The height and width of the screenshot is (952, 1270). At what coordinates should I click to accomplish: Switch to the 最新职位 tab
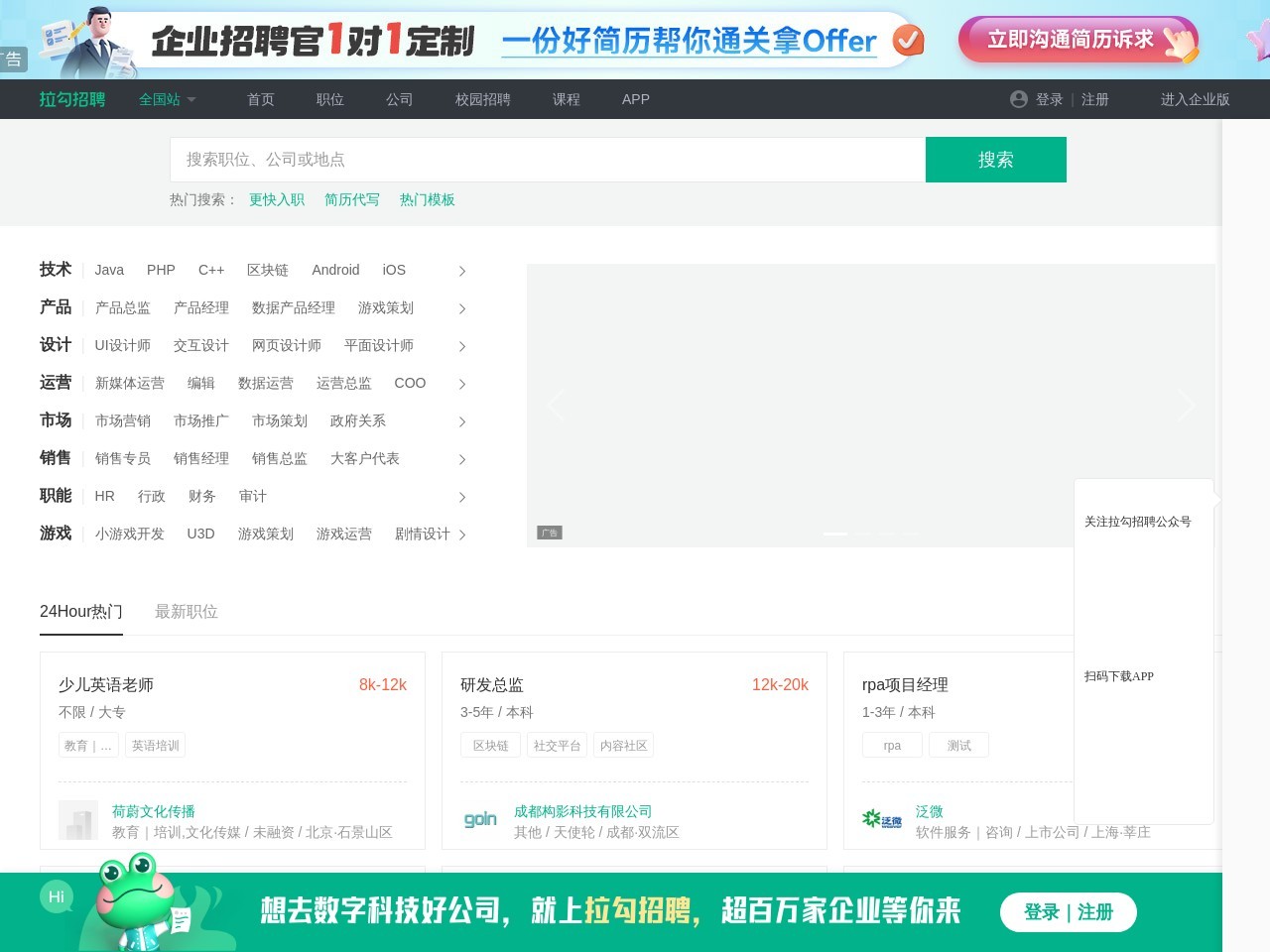(187, 612)
